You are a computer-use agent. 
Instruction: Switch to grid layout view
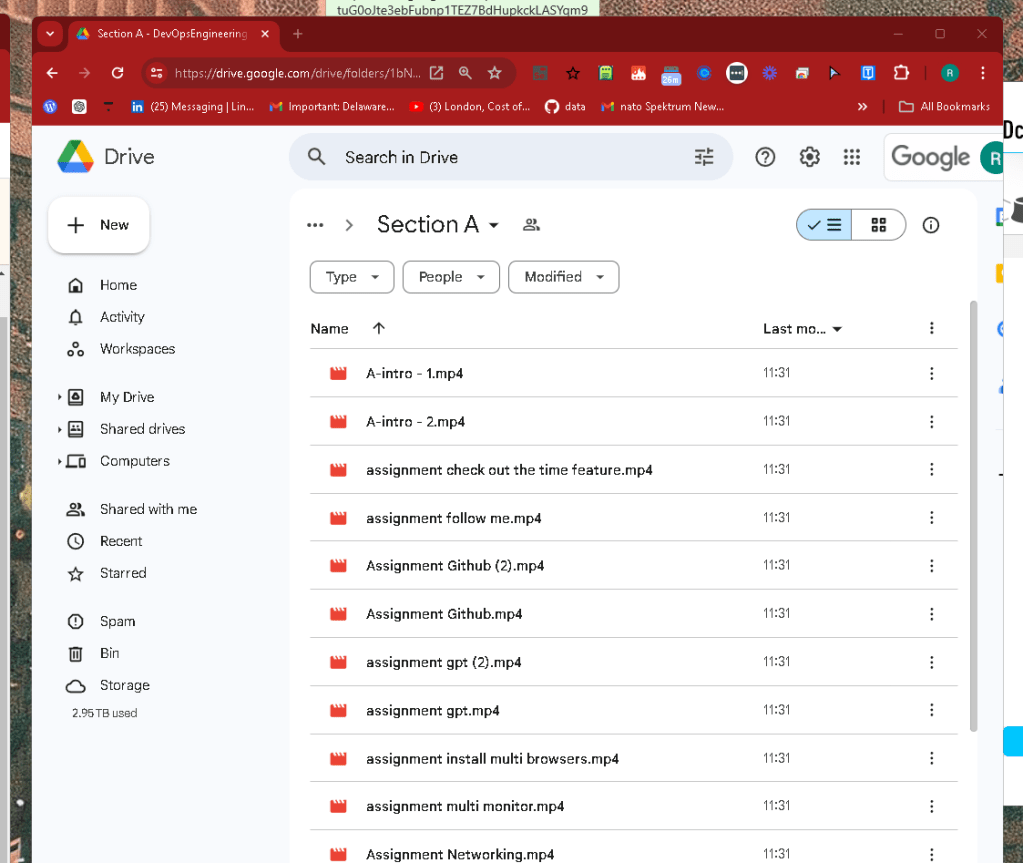pos(879,225)
